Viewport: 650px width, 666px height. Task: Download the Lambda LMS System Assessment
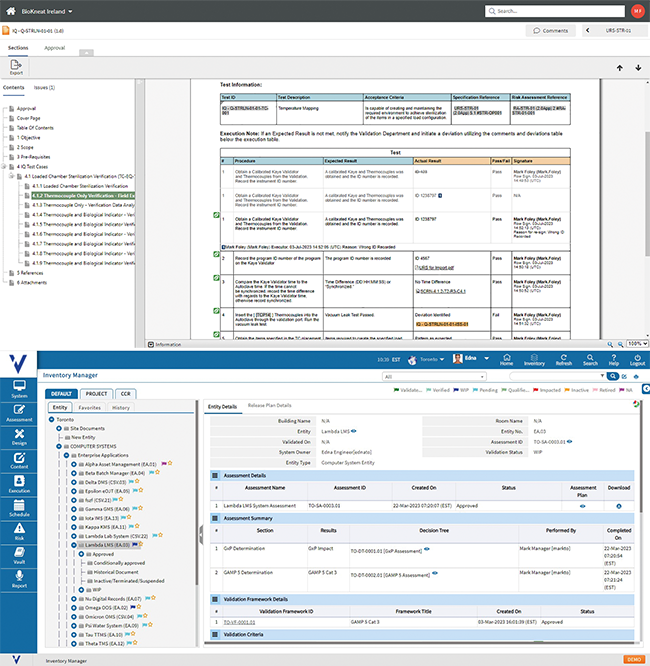[x=619, y=506]
